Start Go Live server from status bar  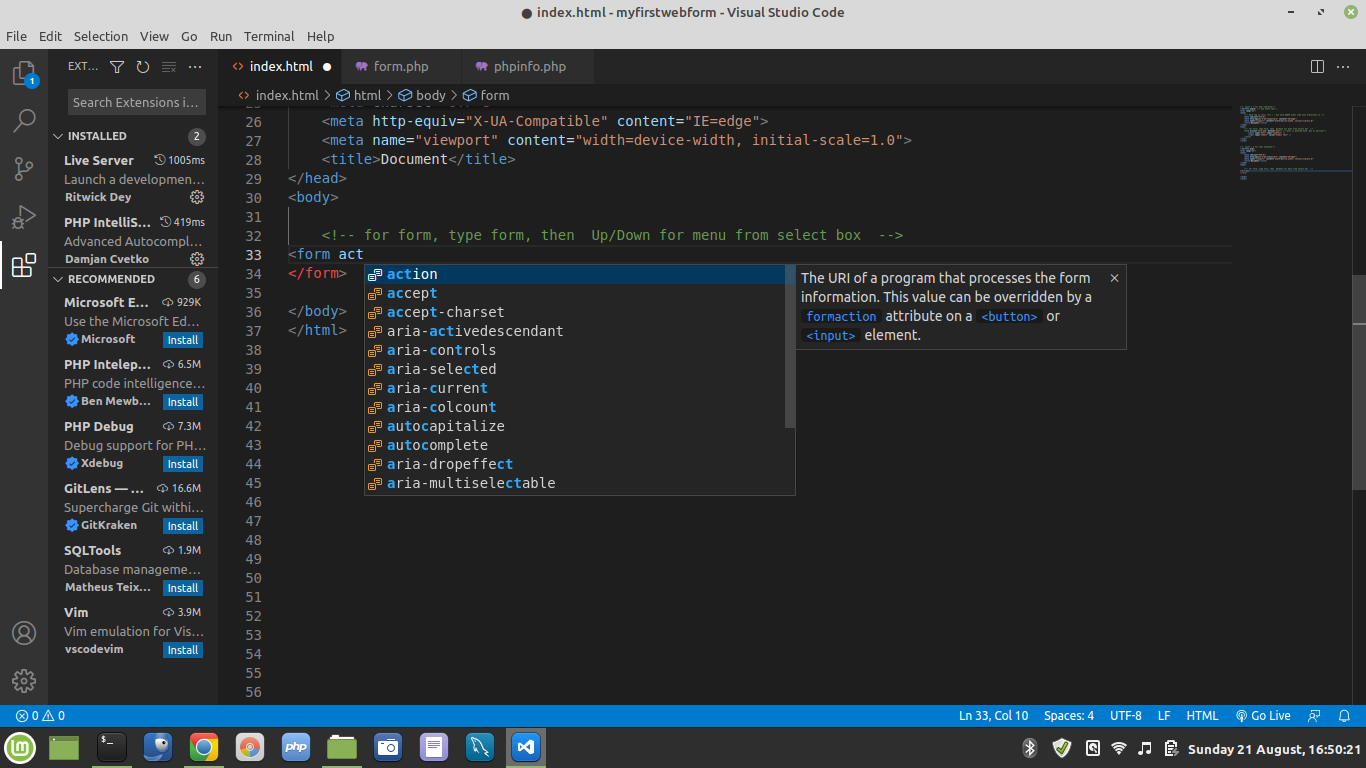pos(1263,716)
